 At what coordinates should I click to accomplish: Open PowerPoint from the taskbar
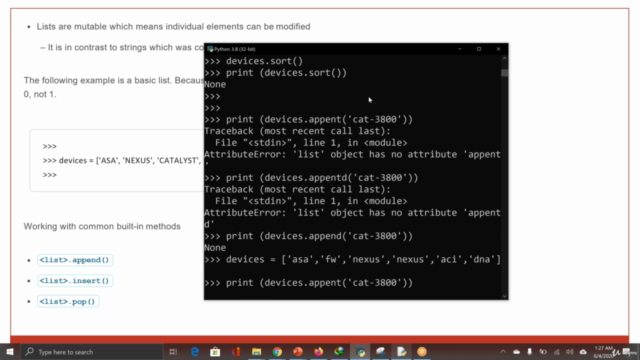point(298,351)
